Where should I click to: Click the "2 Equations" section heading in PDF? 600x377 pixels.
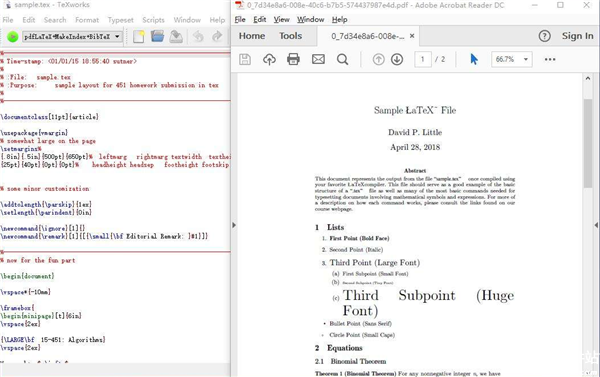pyautogui.click(x=339, y=348)
